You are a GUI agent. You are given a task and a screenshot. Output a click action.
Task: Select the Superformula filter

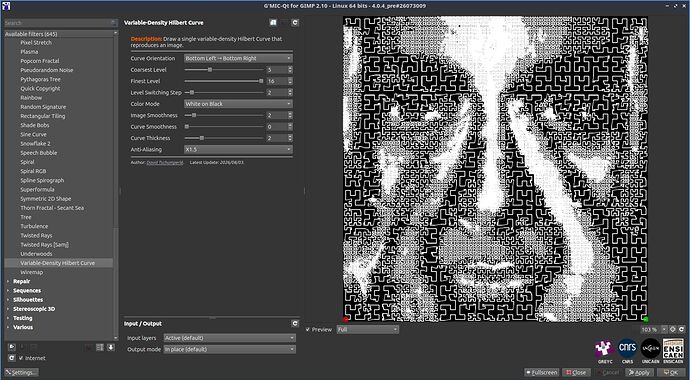click(37, 190)
